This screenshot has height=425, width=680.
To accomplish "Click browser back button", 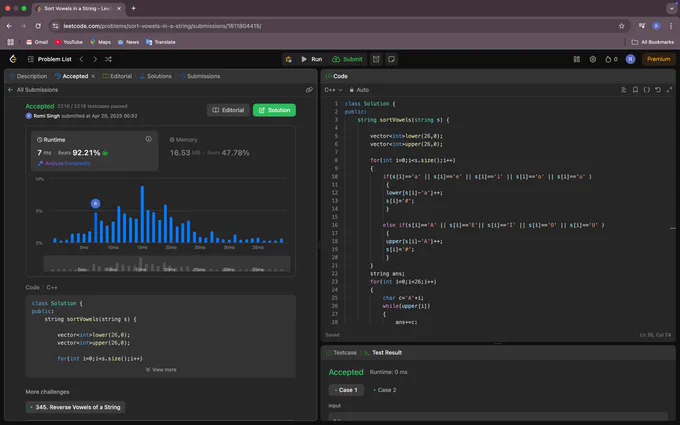I will 9,26.
